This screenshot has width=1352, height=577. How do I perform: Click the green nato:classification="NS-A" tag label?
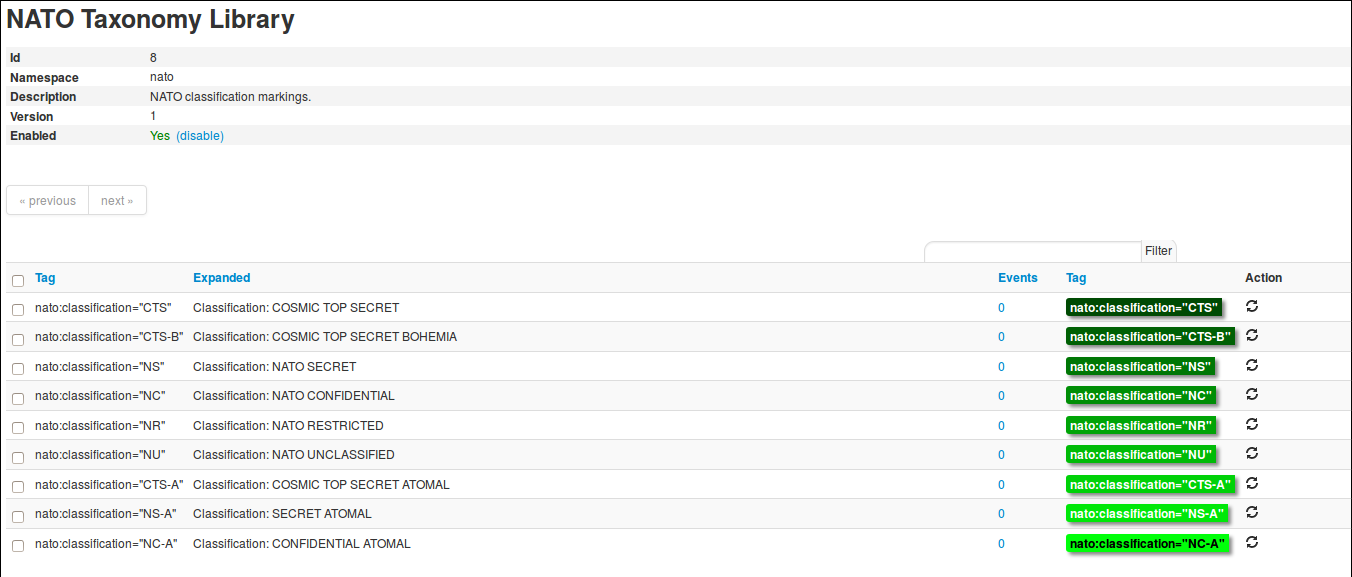(x=1146, y=514)
